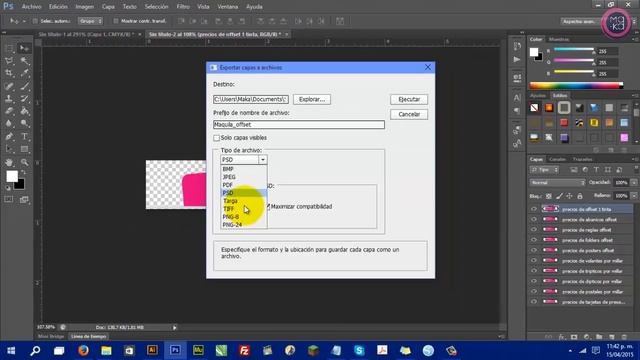Open the Archivo menu
Viewport: 640px width, 360px height.
coord(31,7)
